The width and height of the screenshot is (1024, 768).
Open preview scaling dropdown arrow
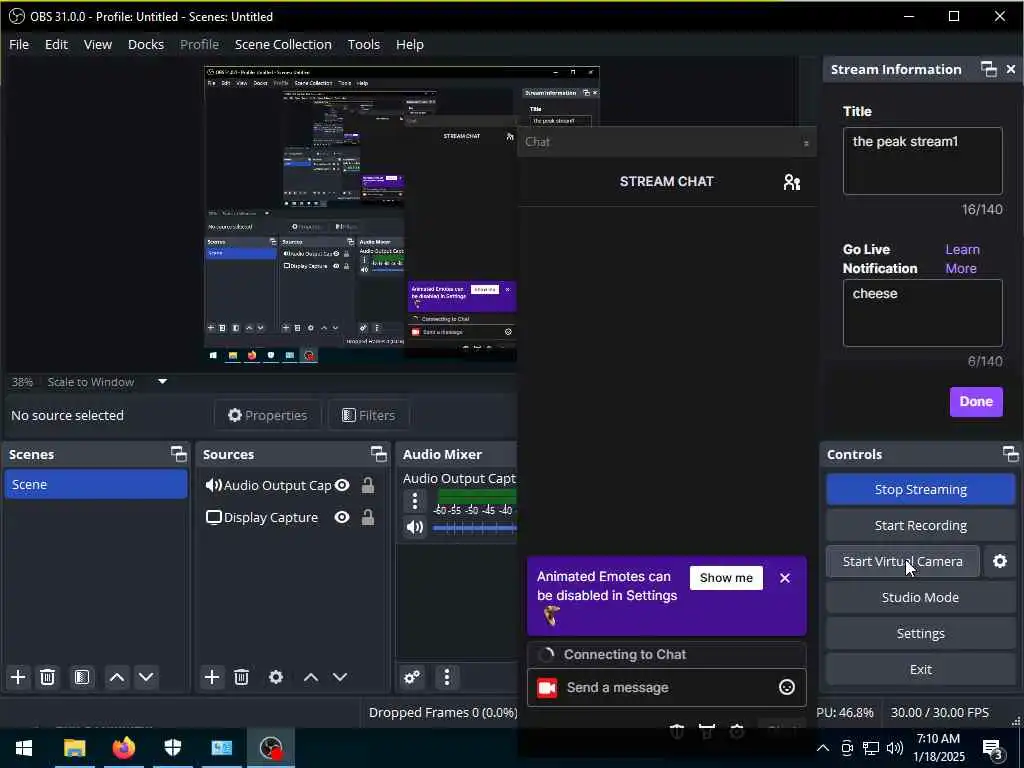163,381
